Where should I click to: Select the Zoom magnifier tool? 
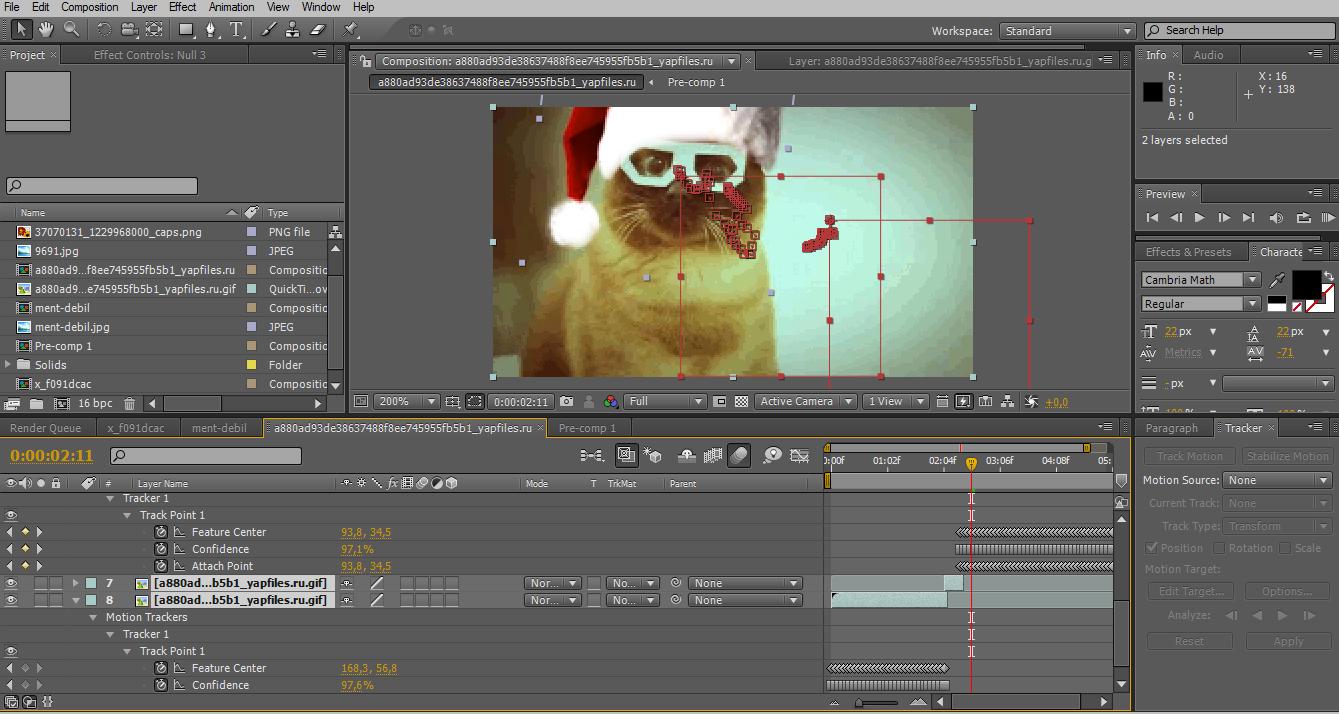[x=71, y=30]
